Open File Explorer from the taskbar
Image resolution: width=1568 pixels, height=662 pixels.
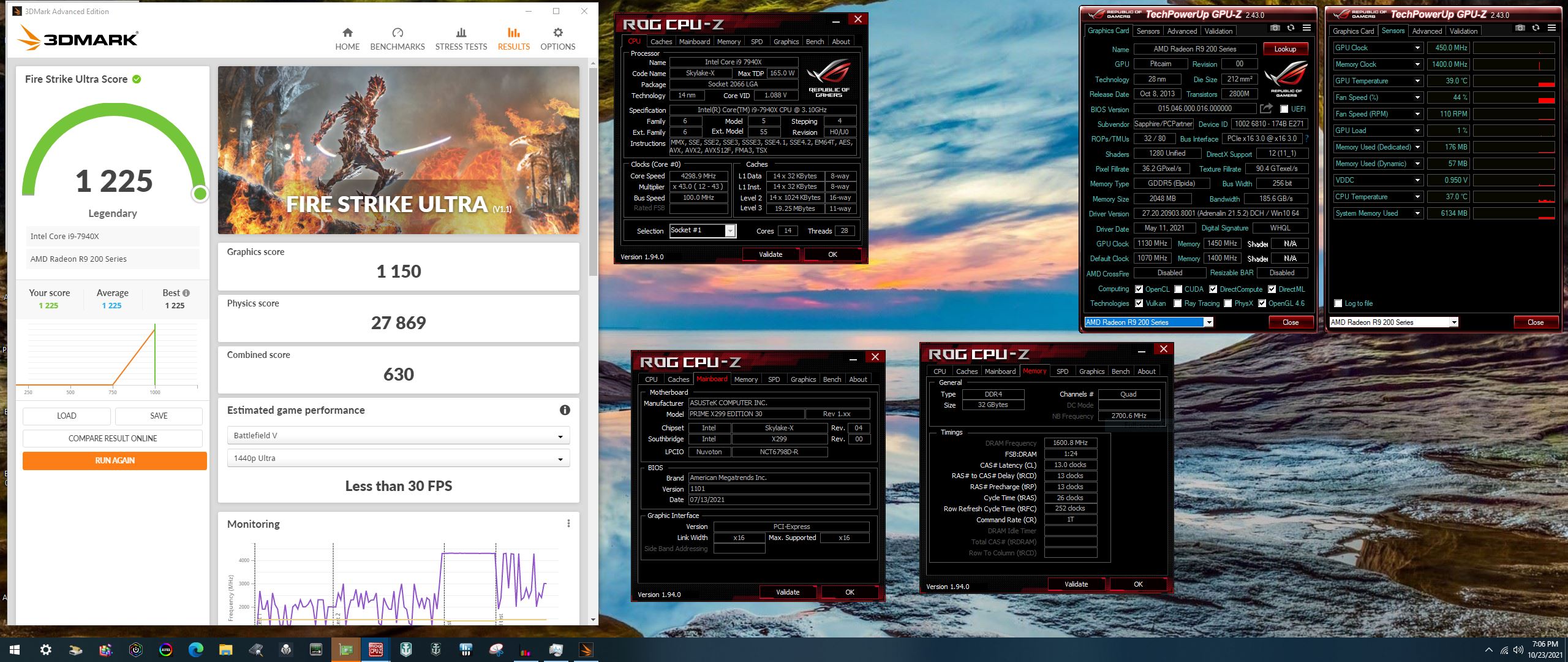point(225,650)
